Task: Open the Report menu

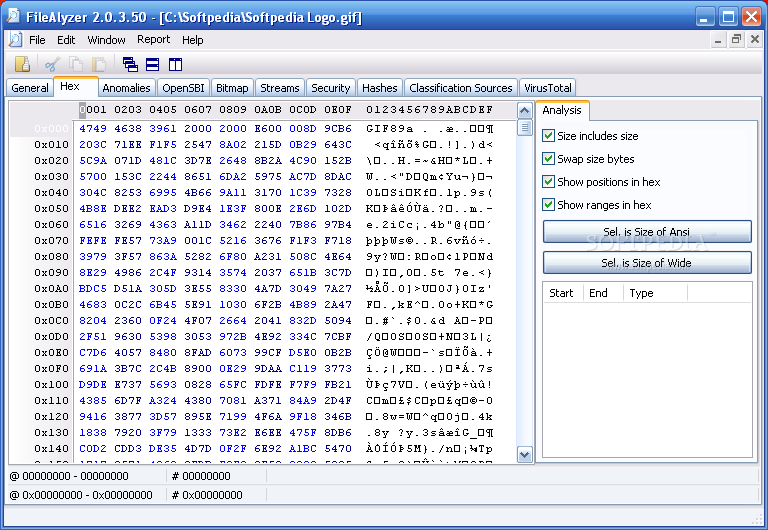Action: (153, 40)
